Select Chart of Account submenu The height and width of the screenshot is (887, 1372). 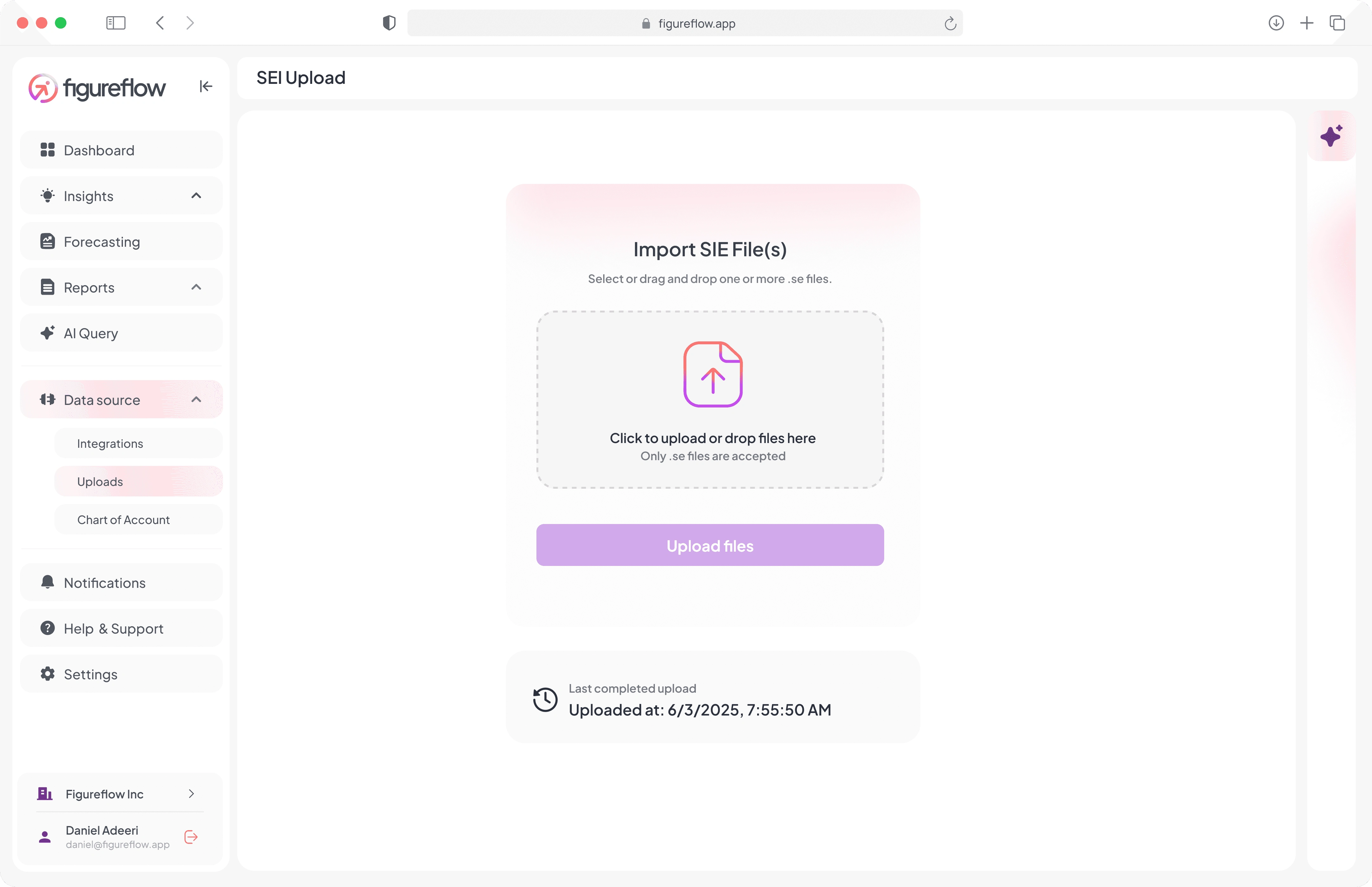click(139, 520)
